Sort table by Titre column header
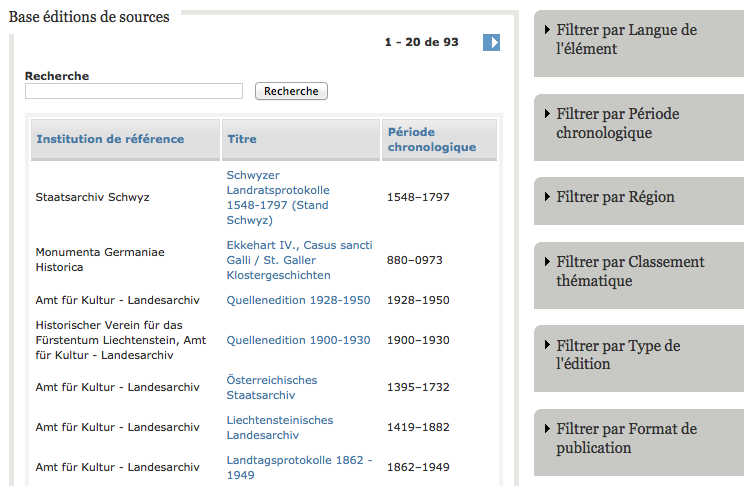 coord(242,139)
